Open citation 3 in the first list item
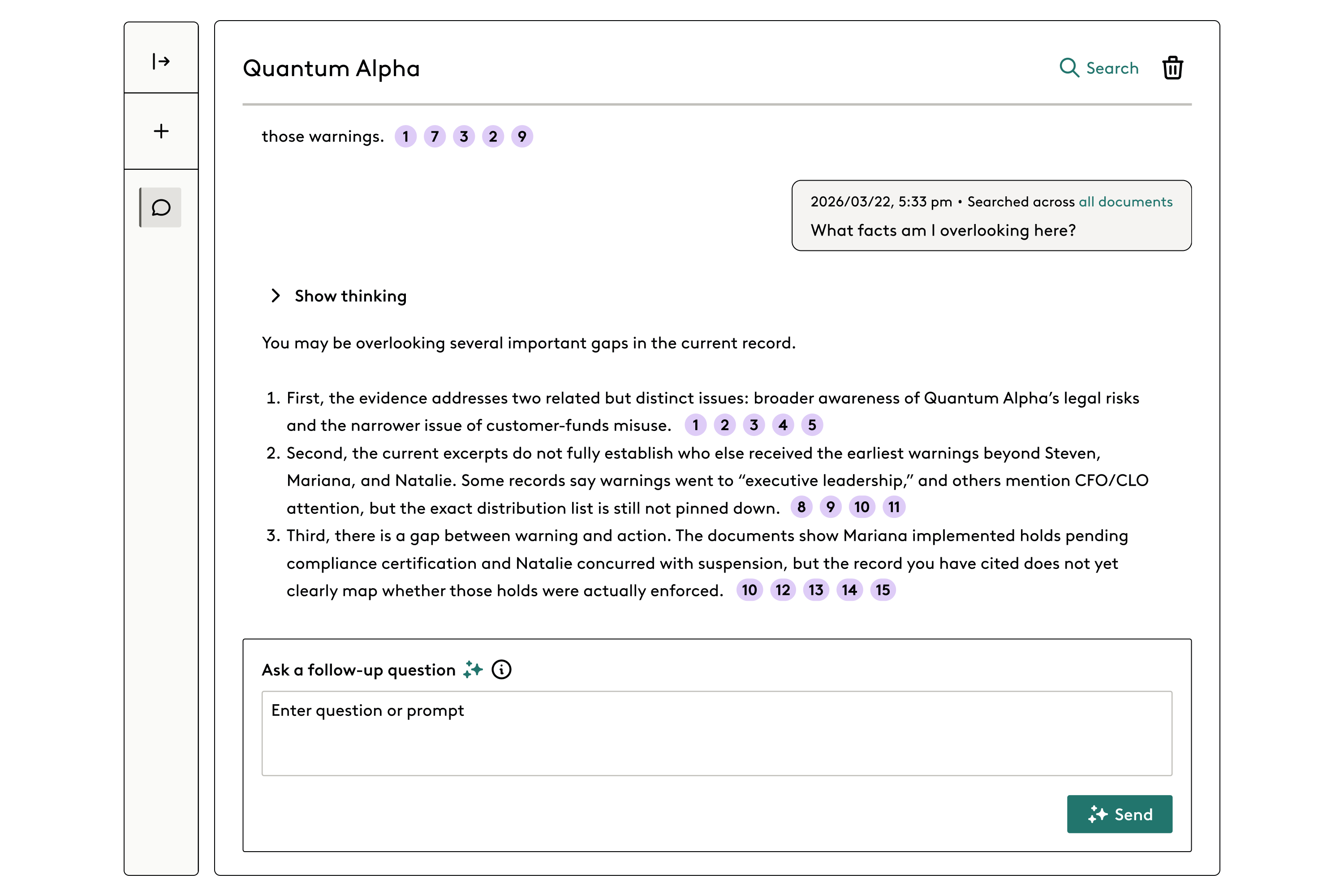1344x896 pixels. coord(754,425)
